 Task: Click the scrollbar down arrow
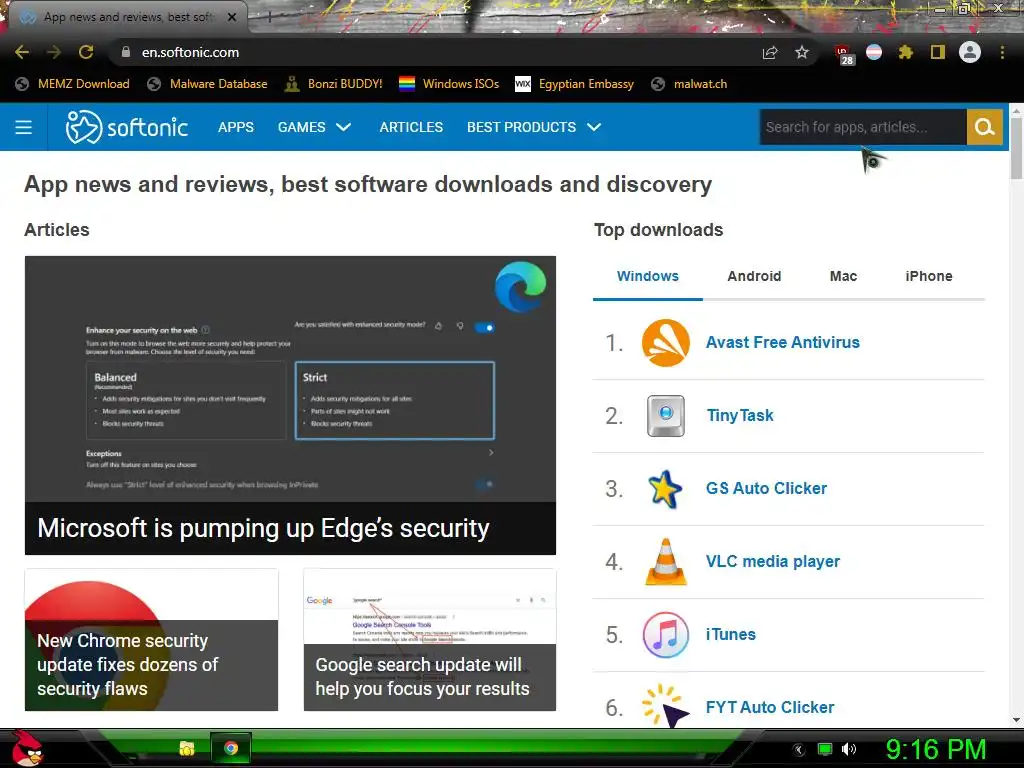click(1016, 720)
